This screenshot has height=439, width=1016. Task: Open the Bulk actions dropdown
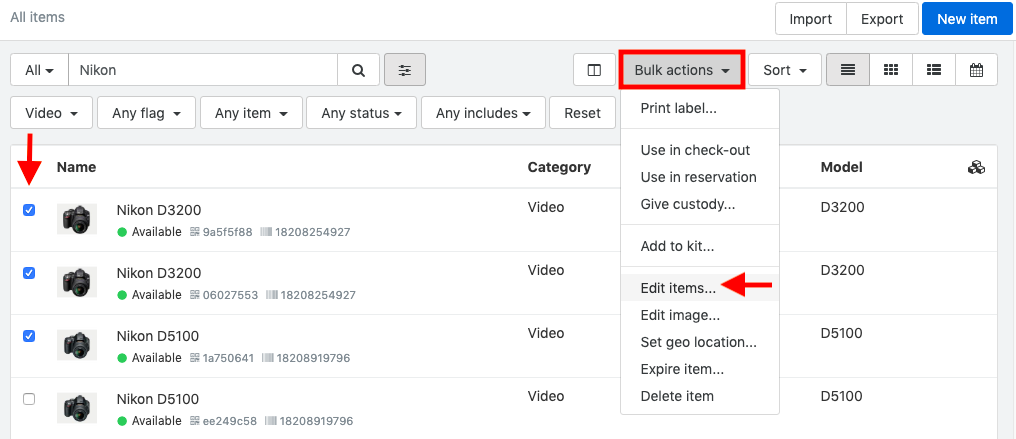point(682,70)
